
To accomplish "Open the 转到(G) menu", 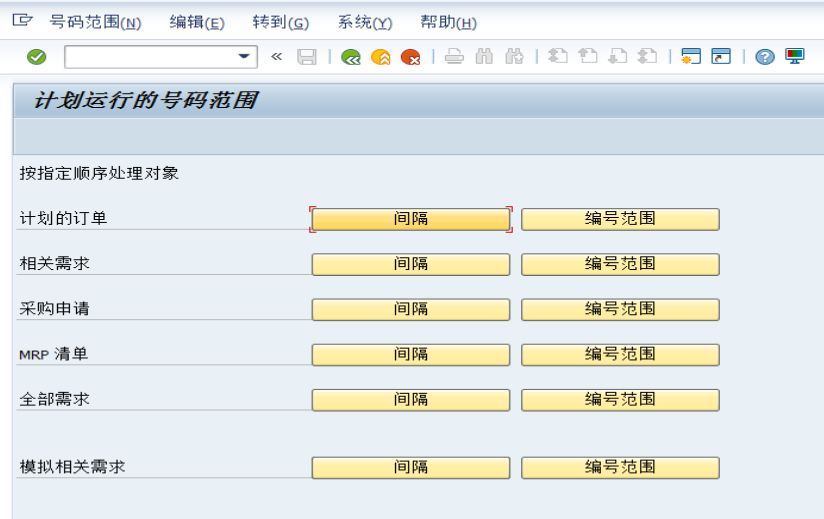I will (x=281, y=23).
